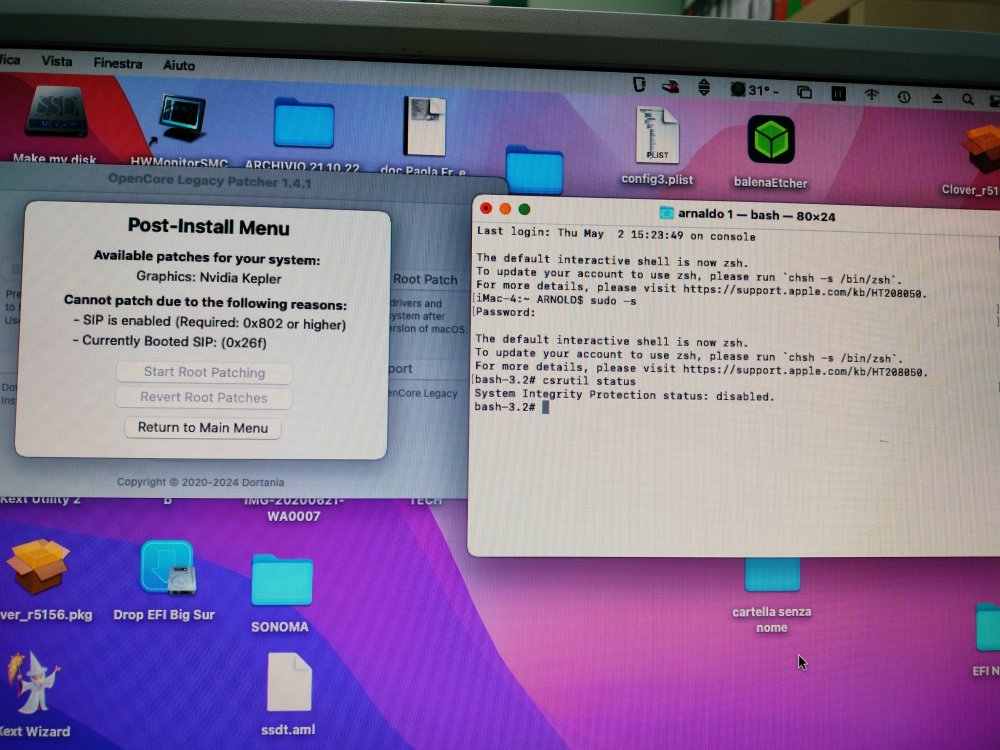The height and width of the screenshot is (750, 1000).
Task: Click the csrutil status command line
Action: (x=555, y=381)
